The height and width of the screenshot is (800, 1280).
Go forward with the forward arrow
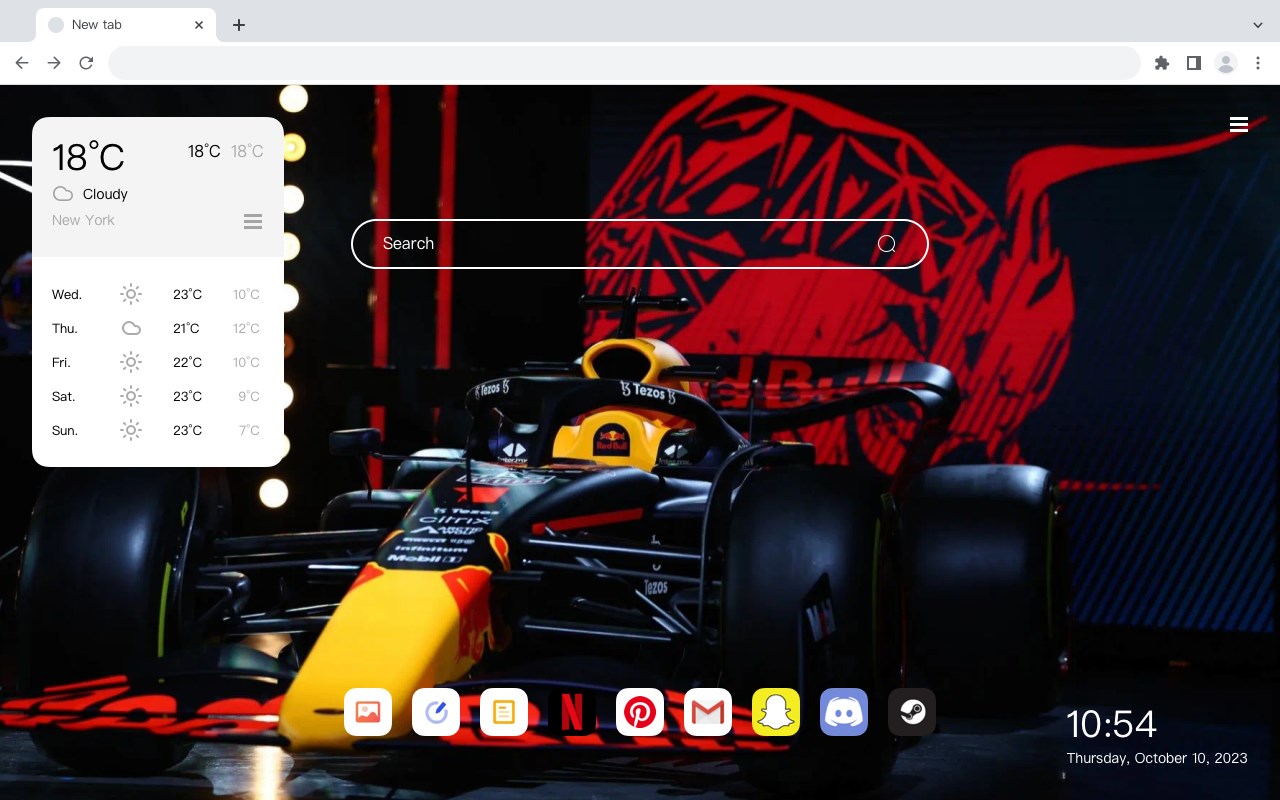tap(54, 63)
